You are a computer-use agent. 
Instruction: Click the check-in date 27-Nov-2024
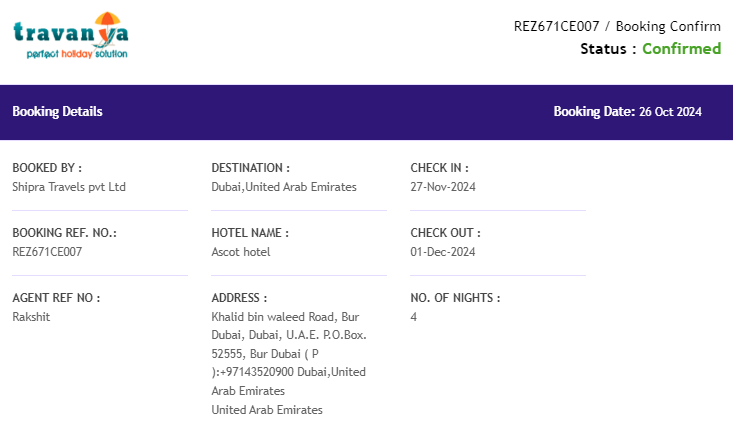(x=443, y=187)
